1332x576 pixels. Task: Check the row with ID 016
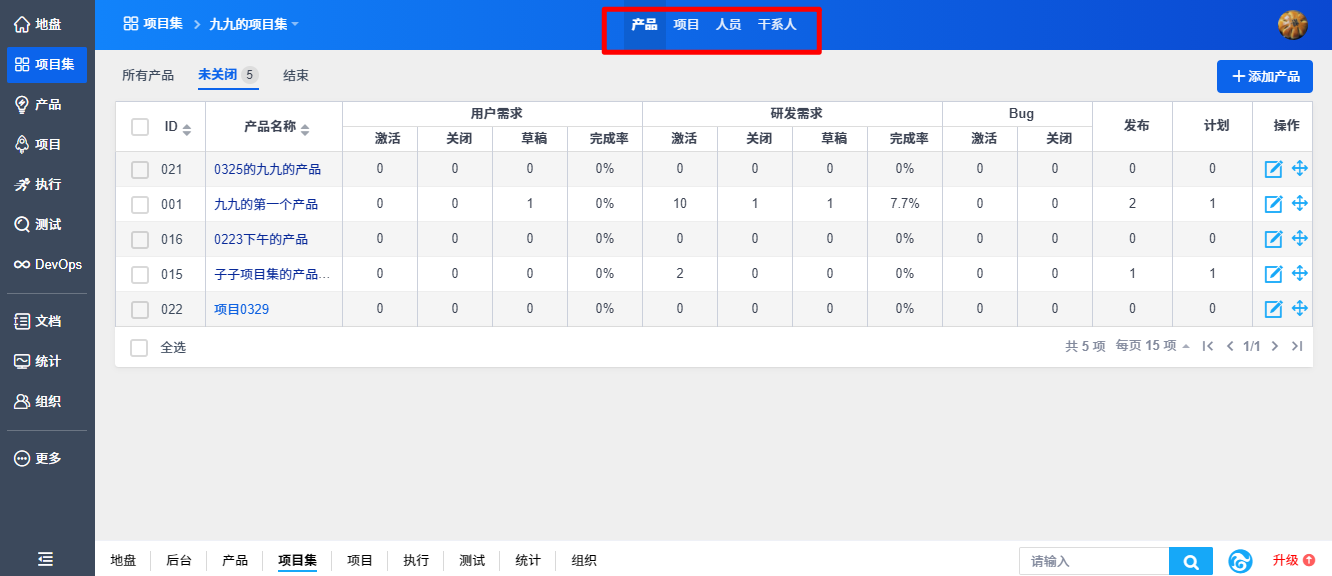[x=140, y=240]
